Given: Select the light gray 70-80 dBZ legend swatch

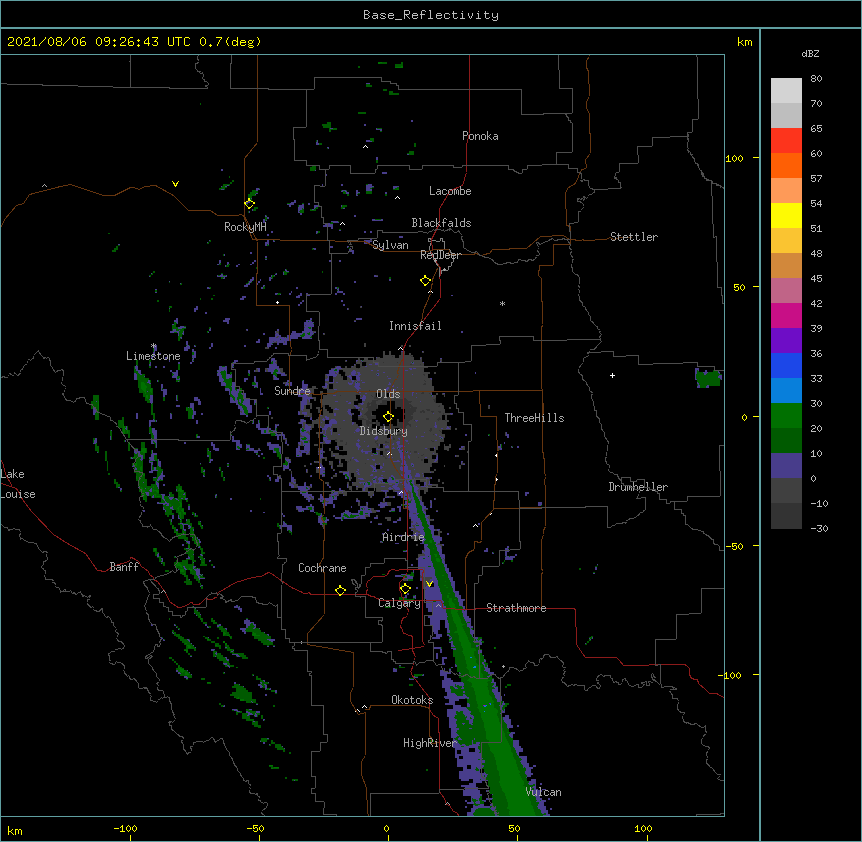Looking at the screenshot, I should click(x=786, y=91).
